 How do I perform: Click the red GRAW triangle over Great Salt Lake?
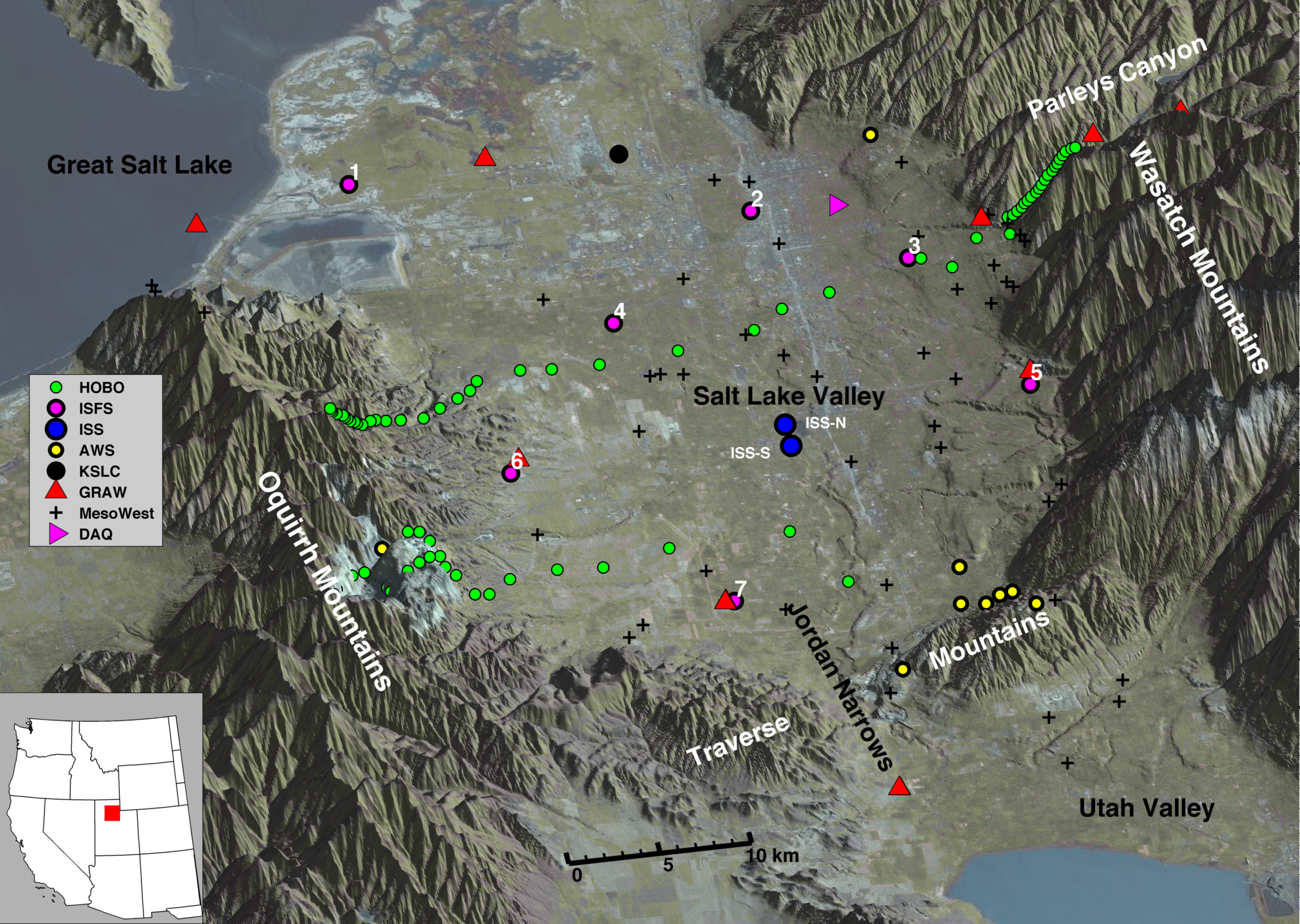(x=197, y=223)
